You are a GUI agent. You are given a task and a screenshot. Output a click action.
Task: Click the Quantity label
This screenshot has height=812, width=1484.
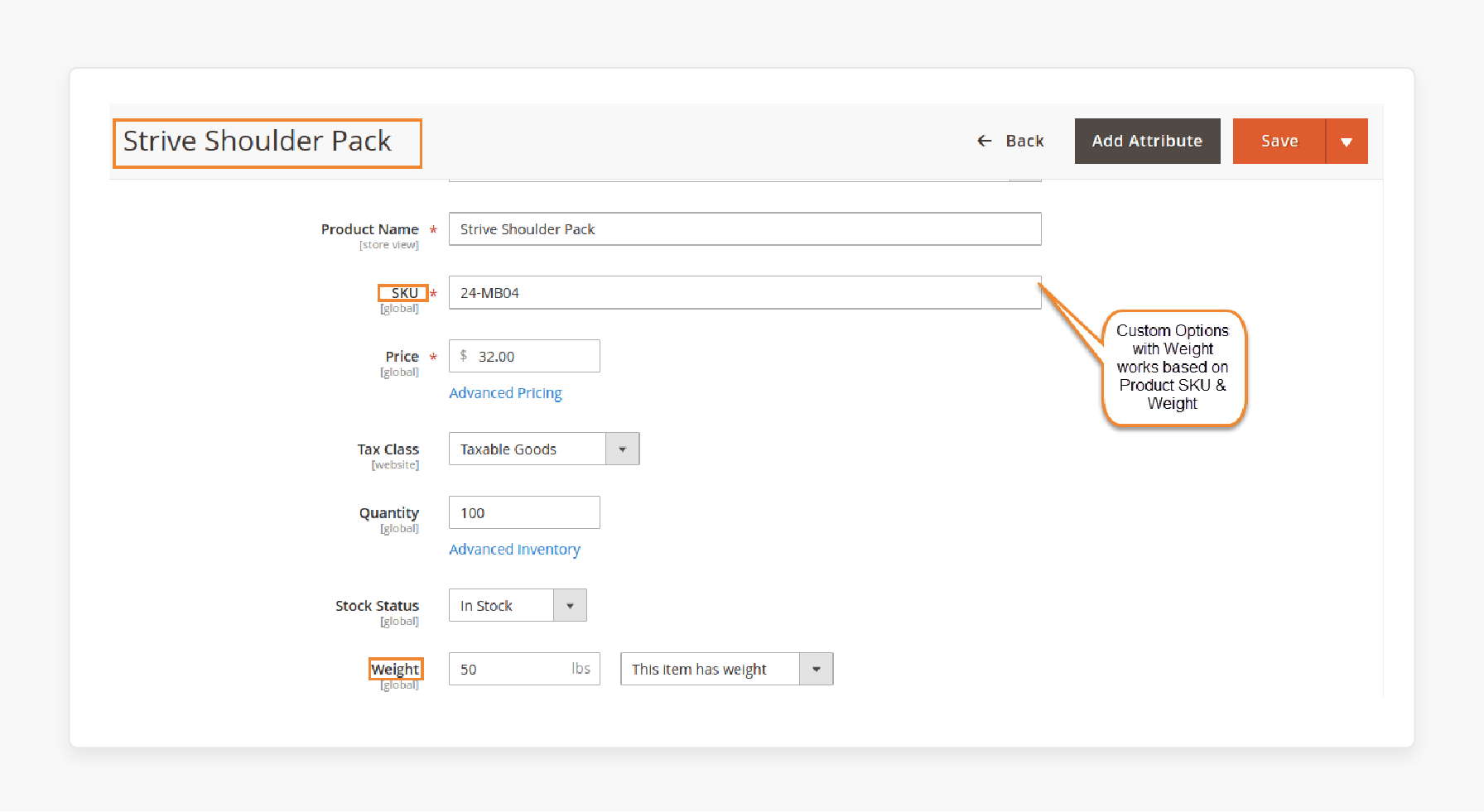(x=389, y=513)
